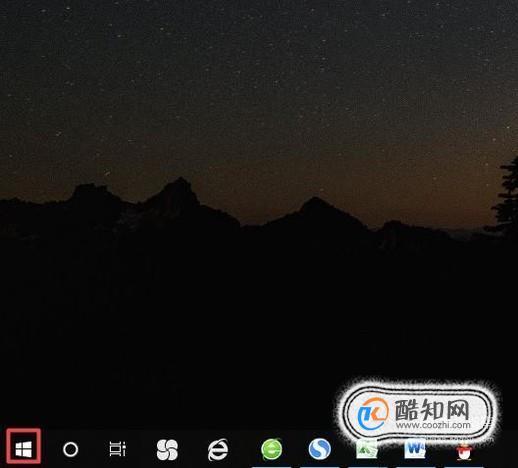Open the Windows Start menu
The image size is (518, 468).
(24, 449)
